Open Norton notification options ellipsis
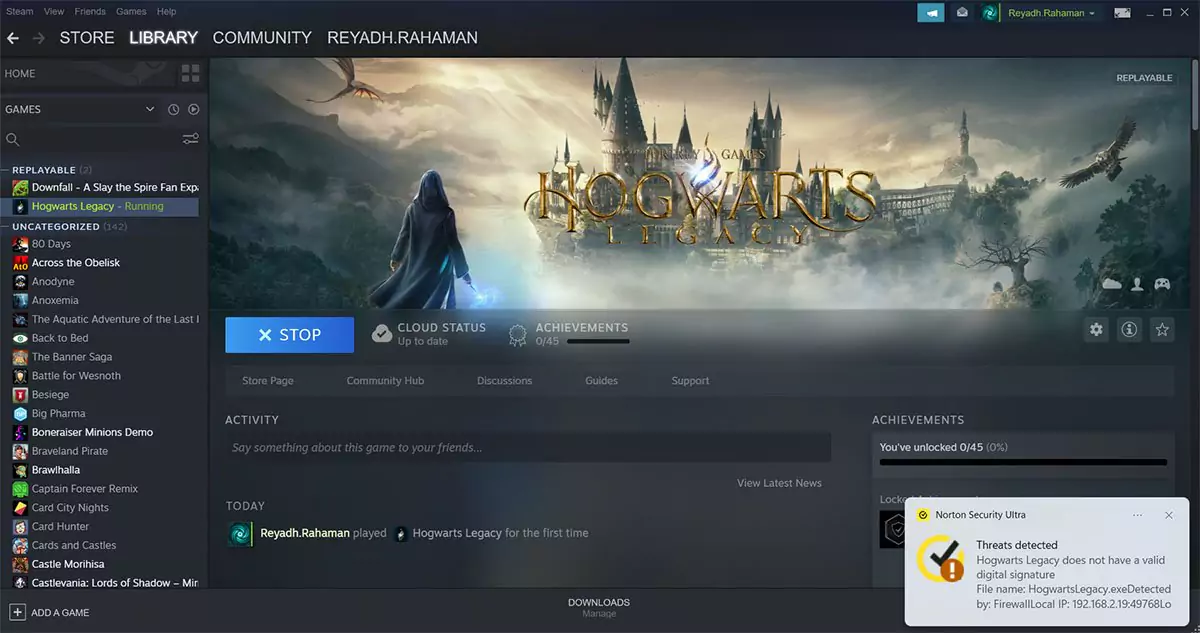The image size is (1200, 633). (x=1137, y=515)
